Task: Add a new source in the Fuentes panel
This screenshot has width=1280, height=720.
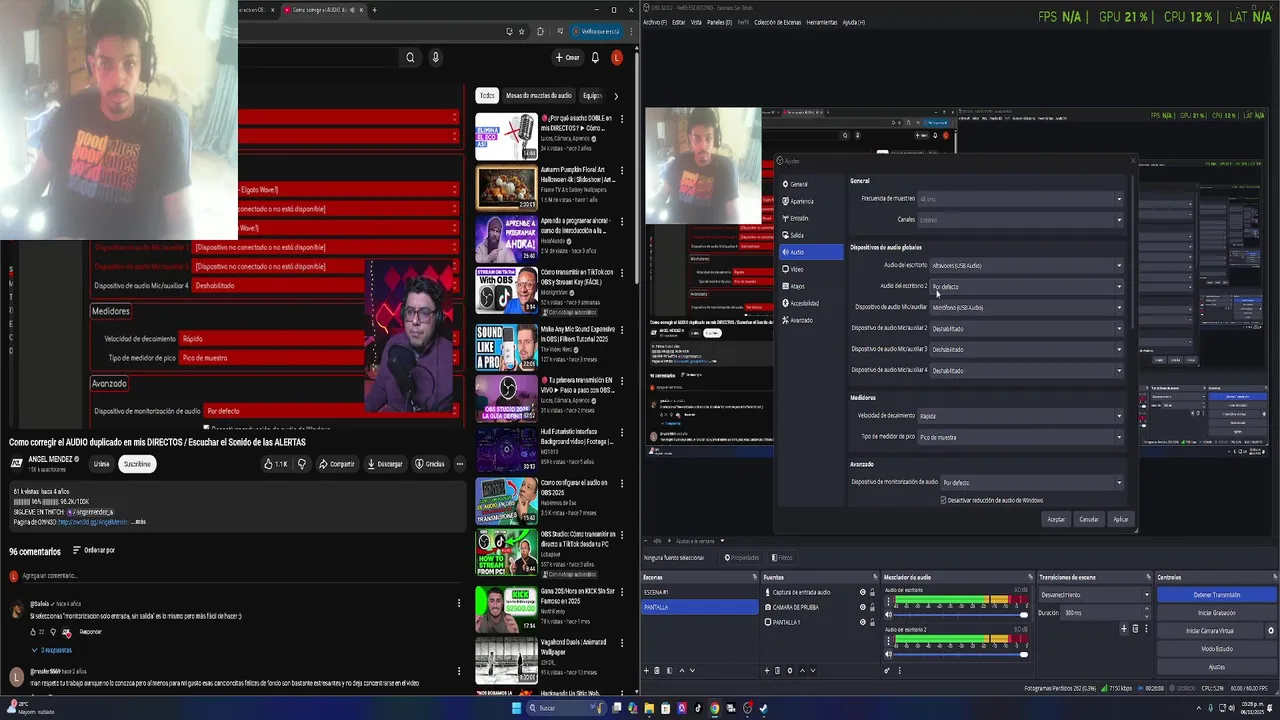Action: point(767,670)
